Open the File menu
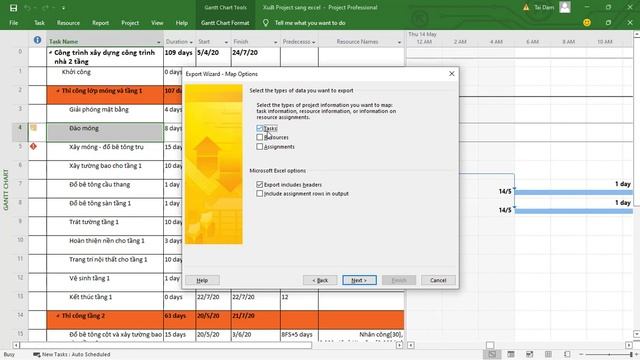 pos(13,23)
